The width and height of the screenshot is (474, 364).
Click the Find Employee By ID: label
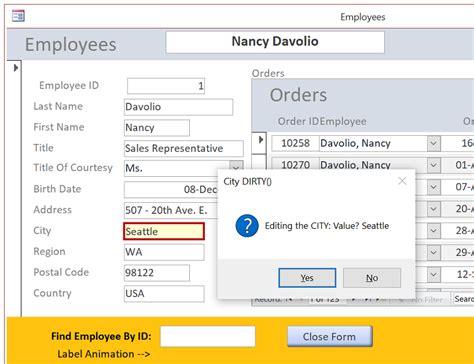pyautogui.click(x=101, y=336)
